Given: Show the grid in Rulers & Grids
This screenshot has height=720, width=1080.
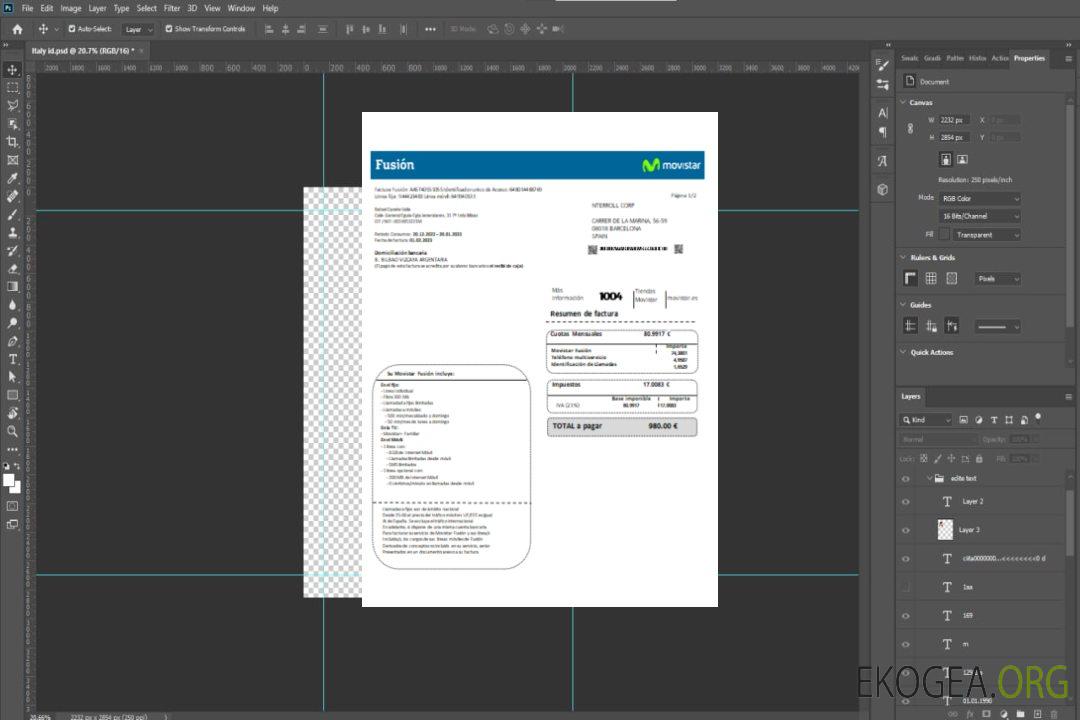Looking at the screenshot, I should [931, 279].
